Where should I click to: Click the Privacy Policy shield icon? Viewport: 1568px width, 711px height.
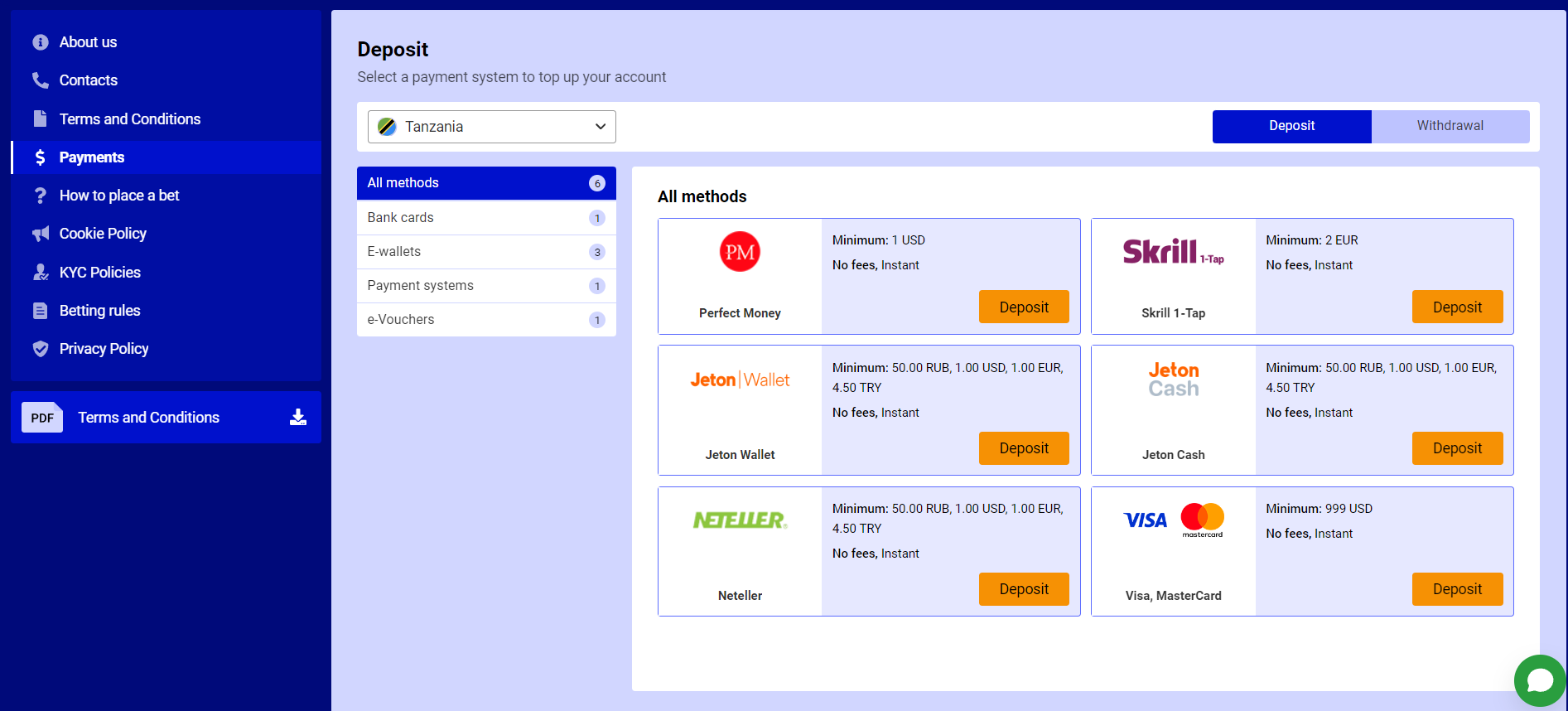click(x=40, y=349)
